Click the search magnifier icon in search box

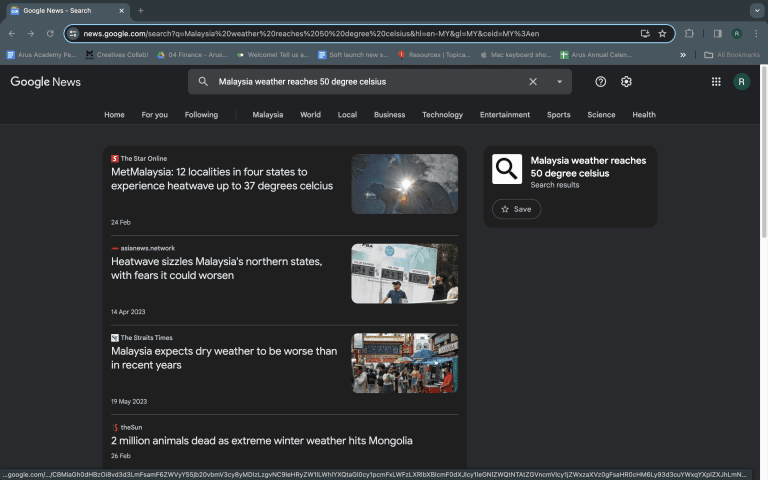(x=203, y=82)
